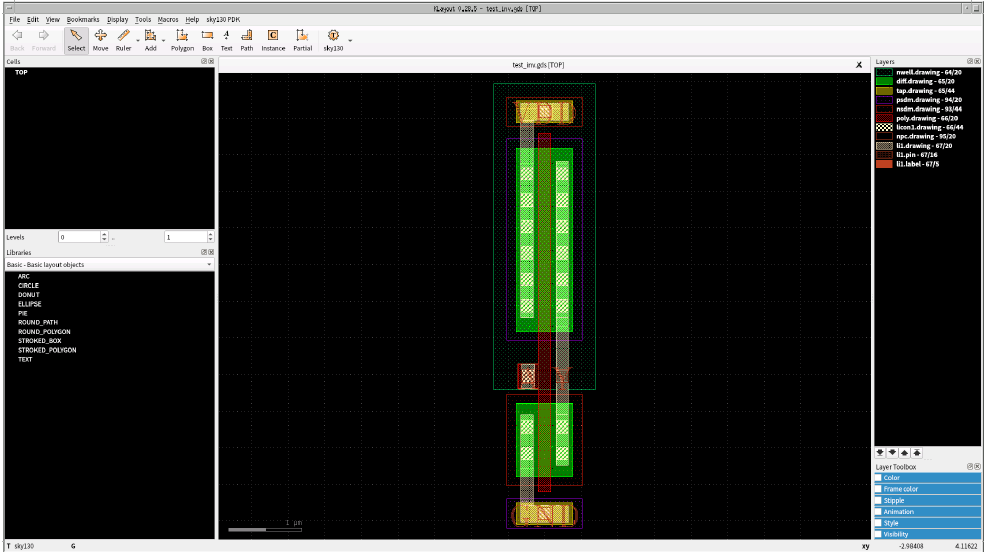984x552 pixels.
Task: Activate the Instance tool
Action: (273, 40)
